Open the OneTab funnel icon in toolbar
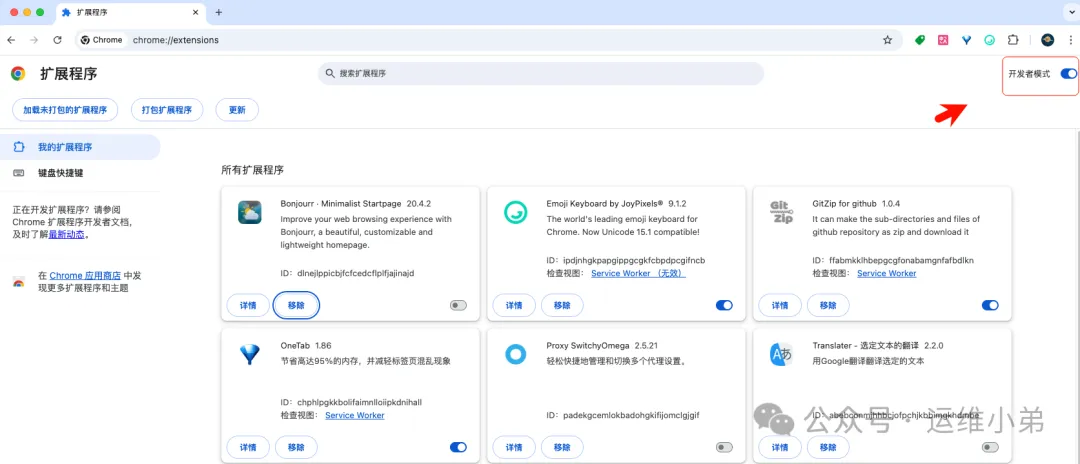This screenshot has width=1080, height=464. 966,40
